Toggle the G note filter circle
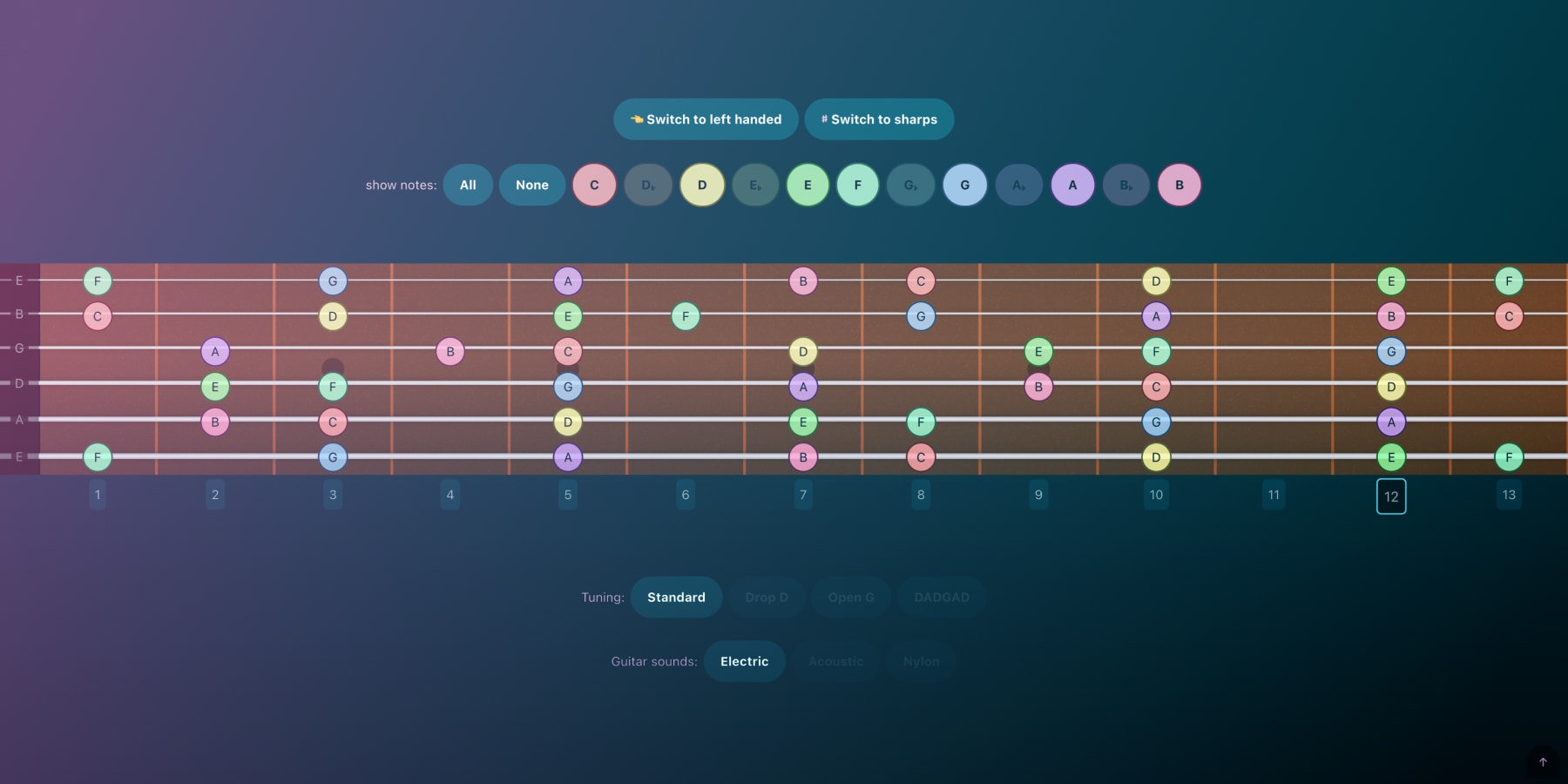This screenshot has height=784, width=1568. pyautogui.click(x=964, y=185)
